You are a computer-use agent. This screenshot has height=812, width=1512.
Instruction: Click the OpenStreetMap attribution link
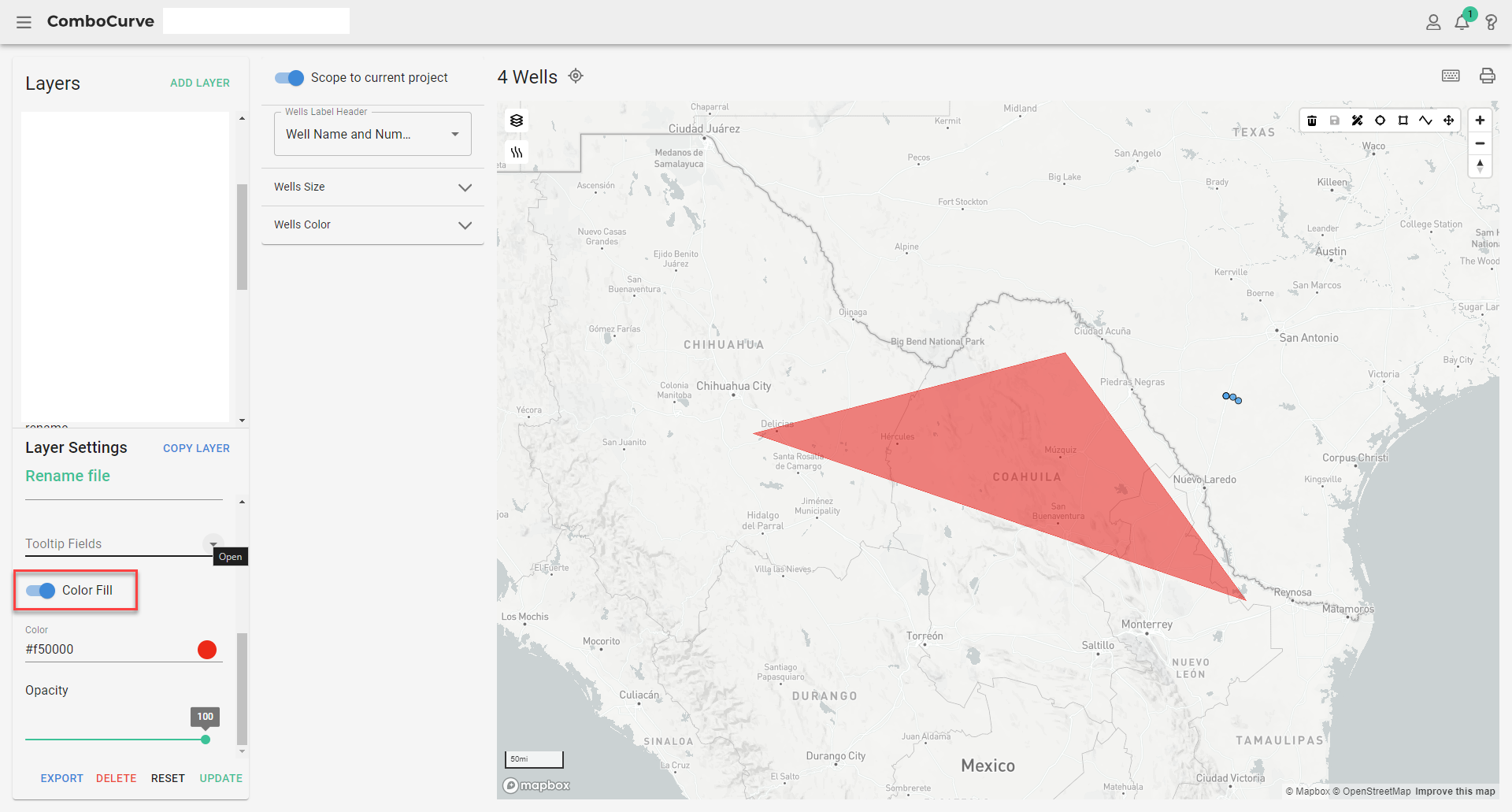1372,792
